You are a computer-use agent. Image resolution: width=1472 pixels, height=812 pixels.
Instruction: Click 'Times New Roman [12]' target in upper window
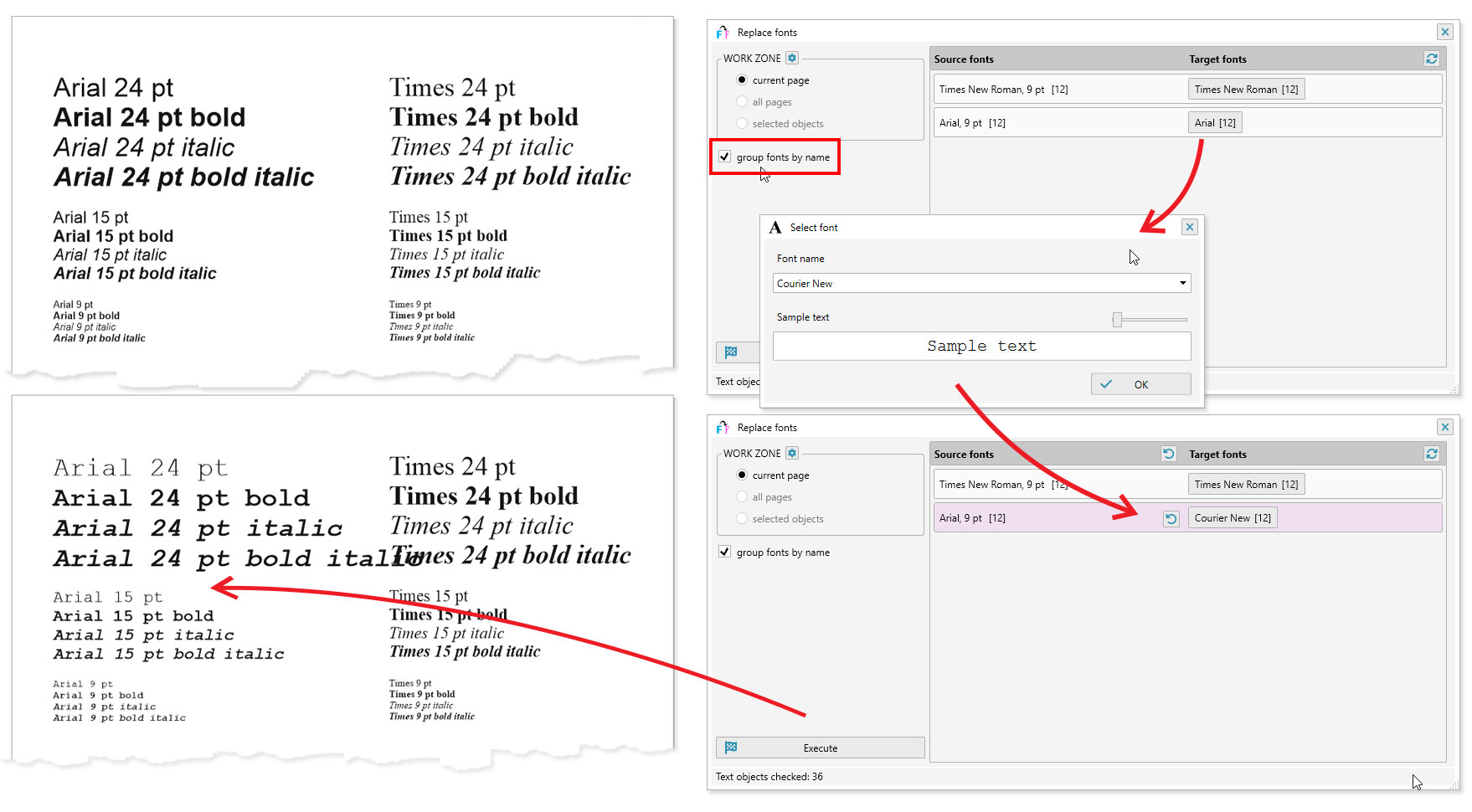click(x=1246, y=90)
